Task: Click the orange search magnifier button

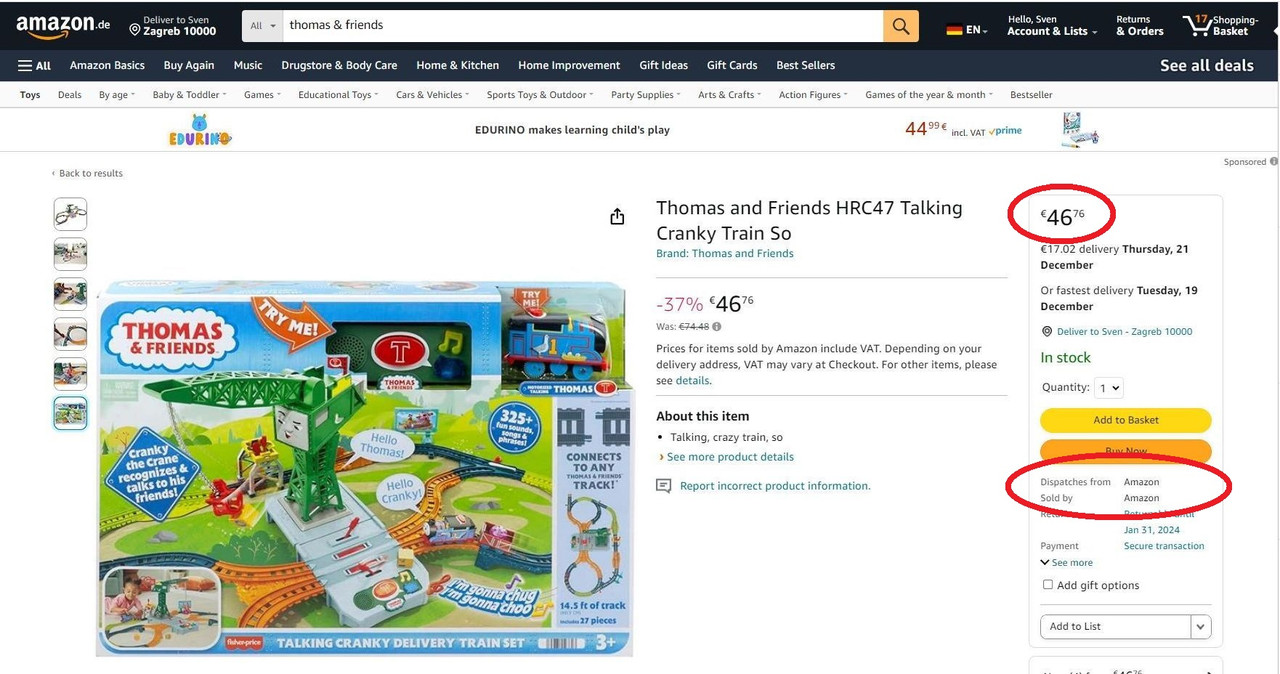Action: click(x=900, y=26)
